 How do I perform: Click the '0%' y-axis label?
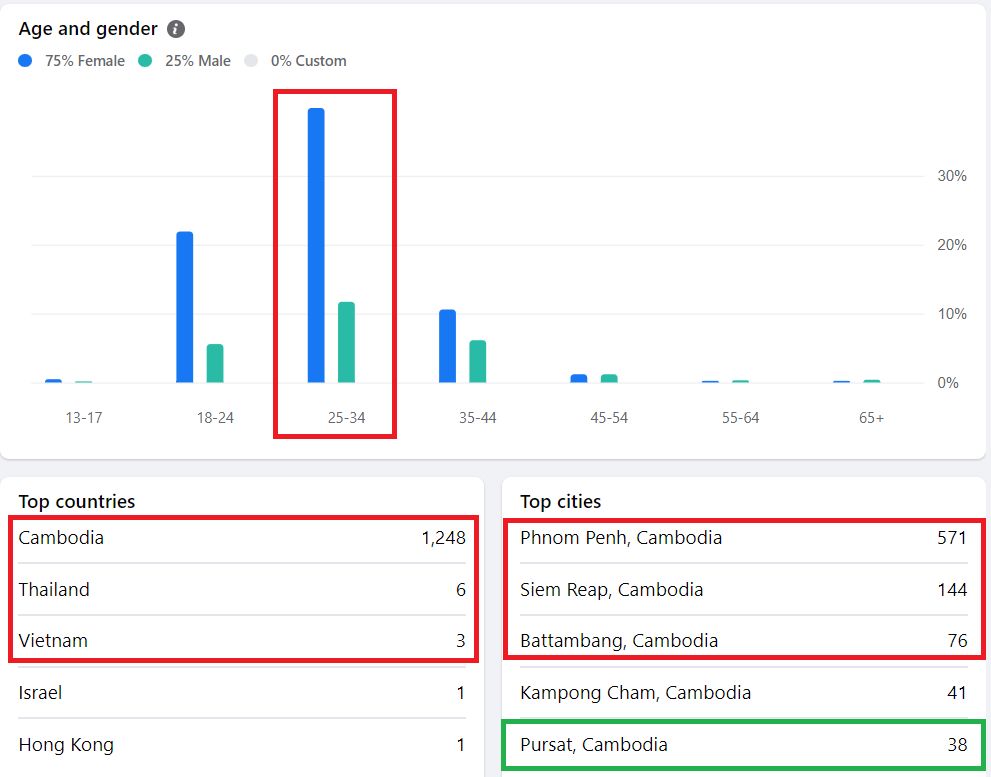click(948, 382)
